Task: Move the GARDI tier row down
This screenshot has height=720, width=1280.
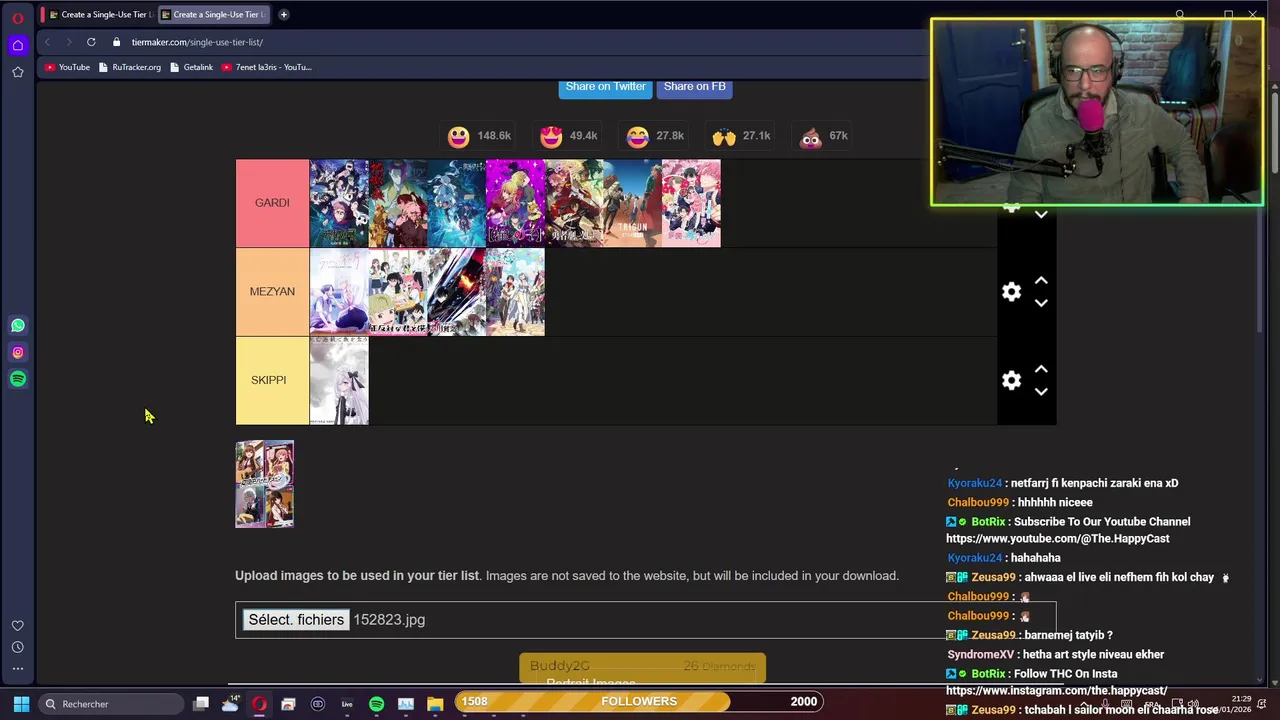Action: 1041,214
